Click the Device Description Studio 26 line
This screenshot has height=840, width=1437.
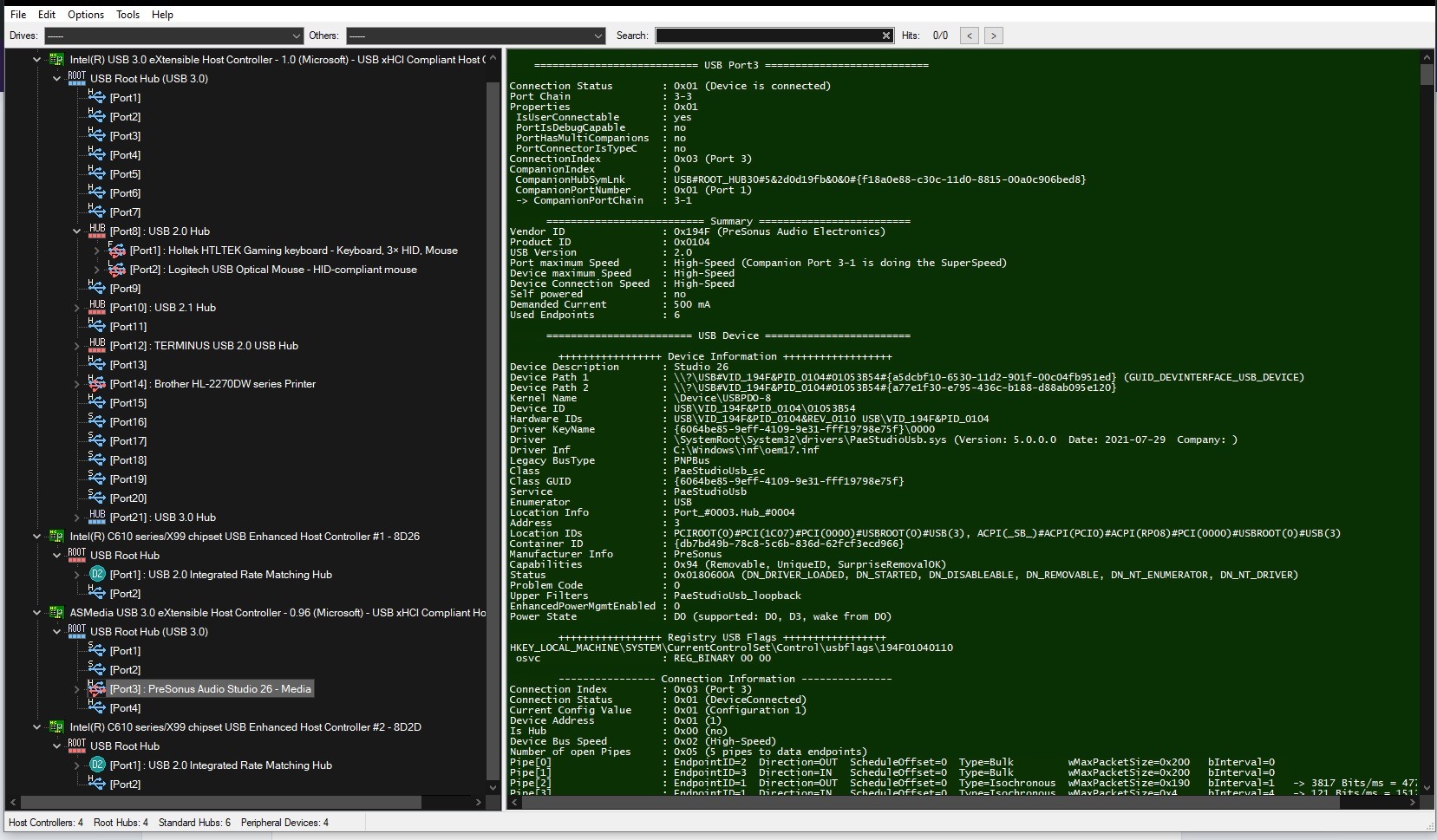619,367
